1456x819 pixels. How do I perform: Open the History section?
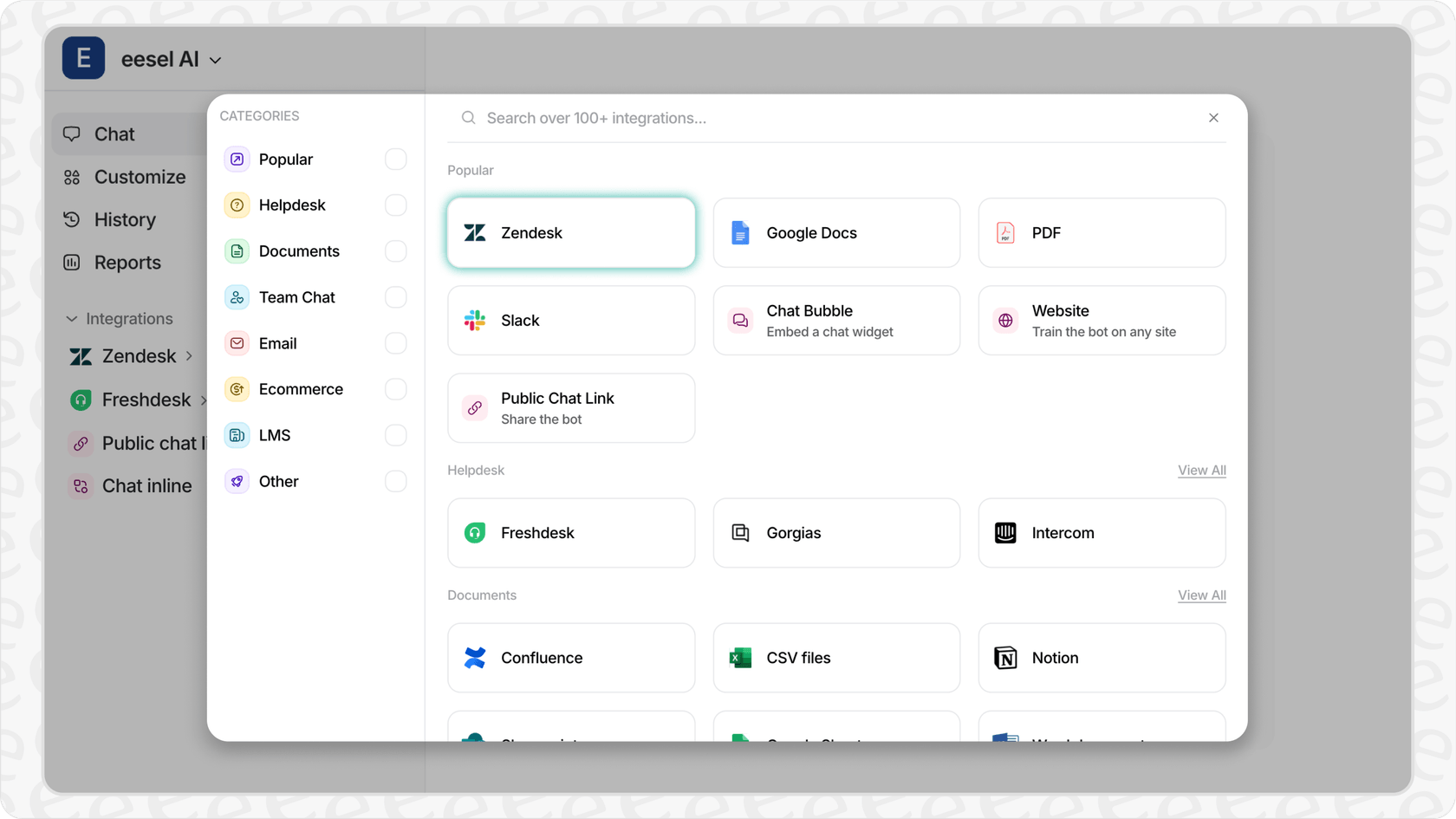pos(125,219)
